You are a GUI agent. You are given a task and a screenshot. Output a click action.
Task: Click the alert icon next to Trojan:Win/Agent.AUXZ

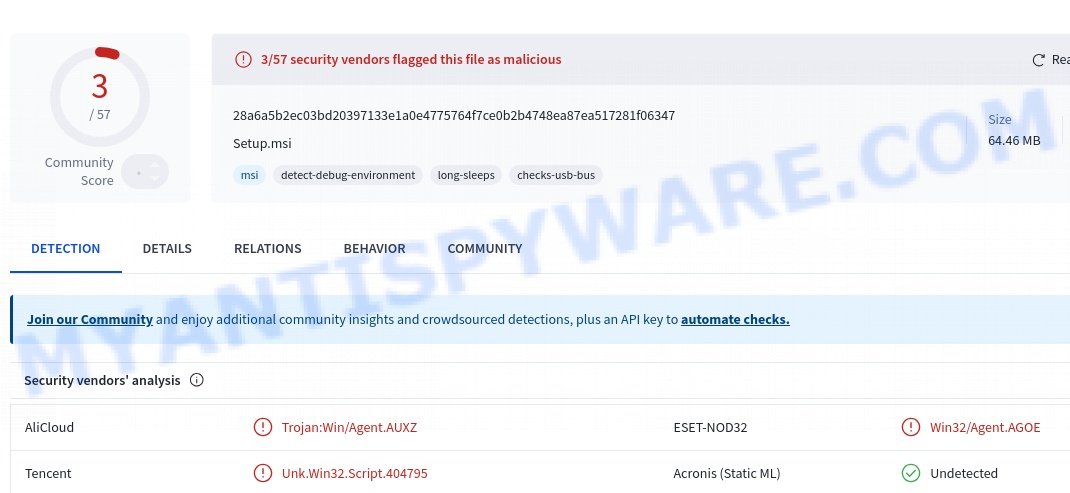262,427
